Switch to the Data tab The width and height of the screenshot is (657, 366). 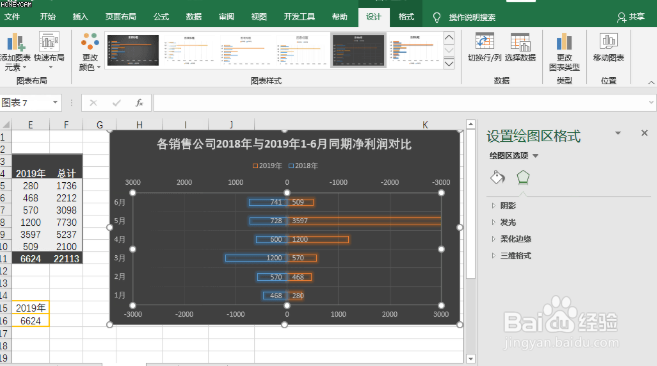[194, 17]
